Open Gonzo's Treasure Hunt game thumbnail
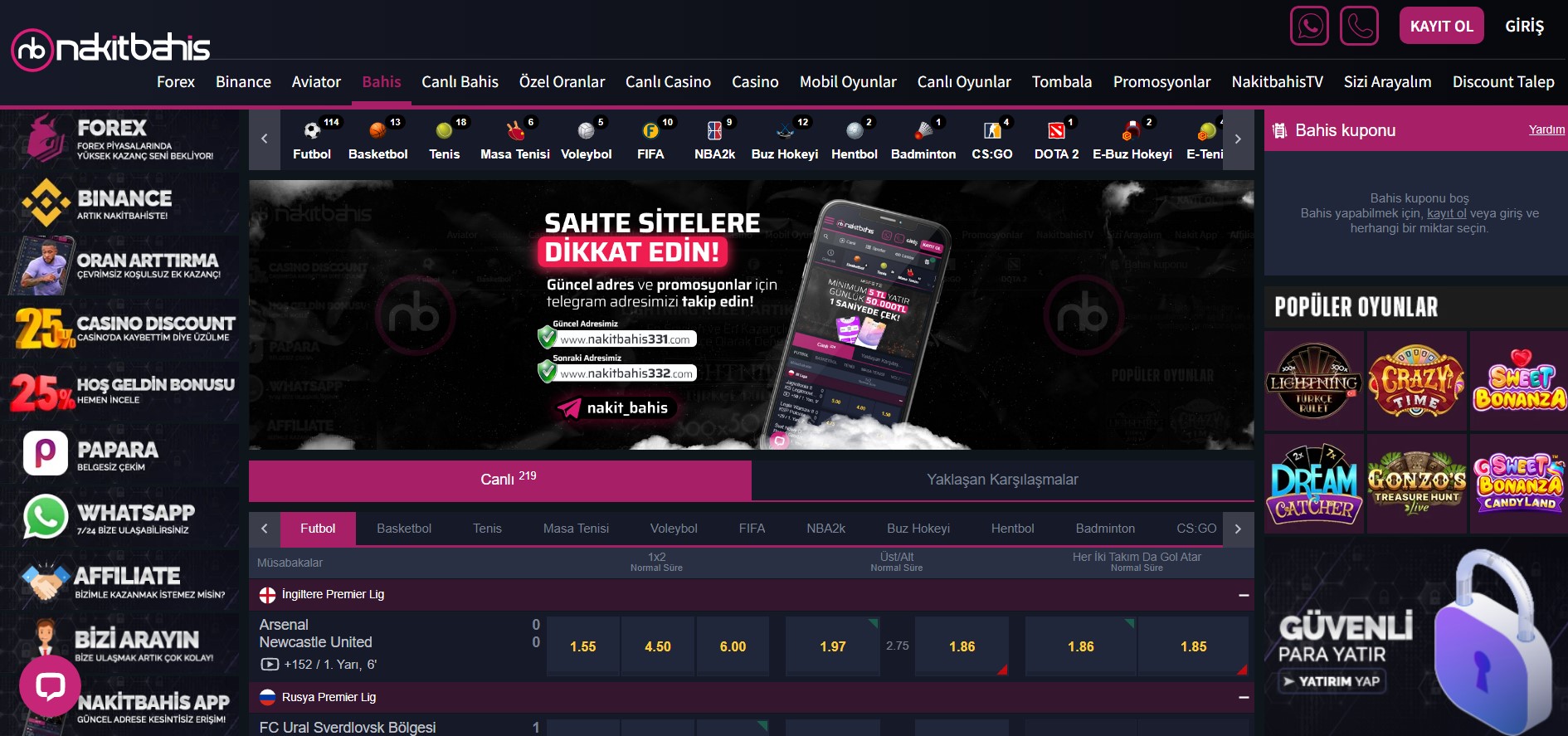 pos(1417,484)
